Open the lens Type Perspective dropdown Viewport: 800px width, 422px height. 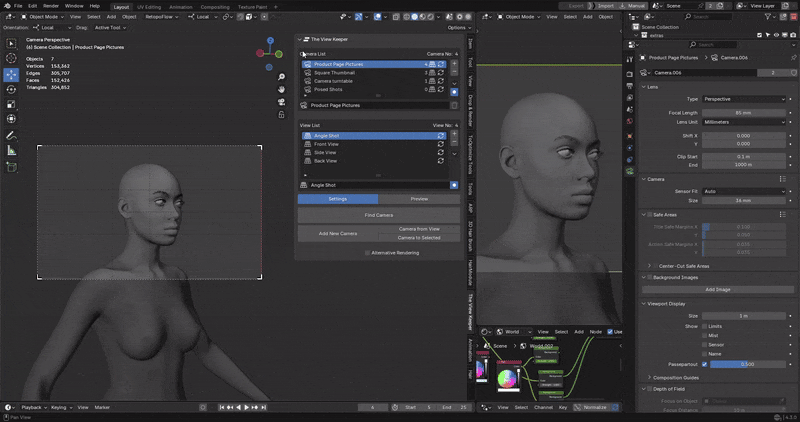pyautogui.click(x=744, y=99)
